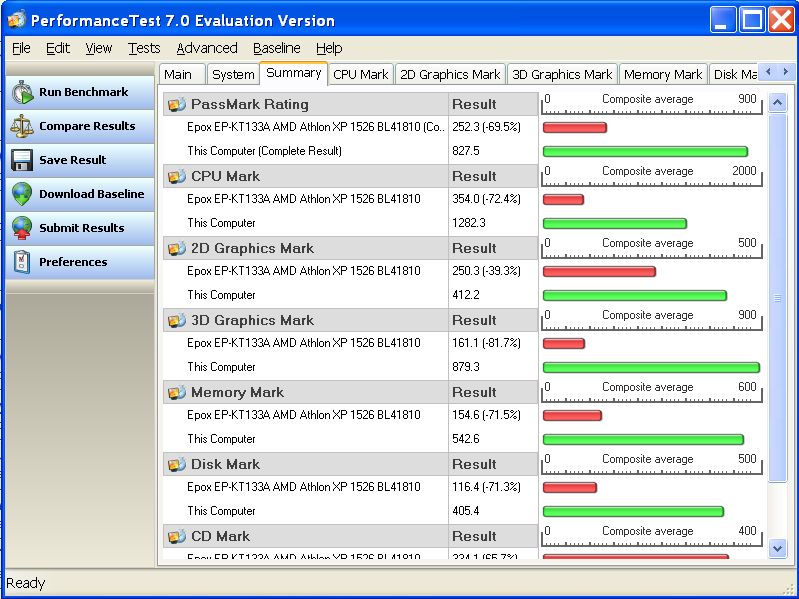Click the Run Benchmark stopwatch icon
799x599 pixels.
22,92
